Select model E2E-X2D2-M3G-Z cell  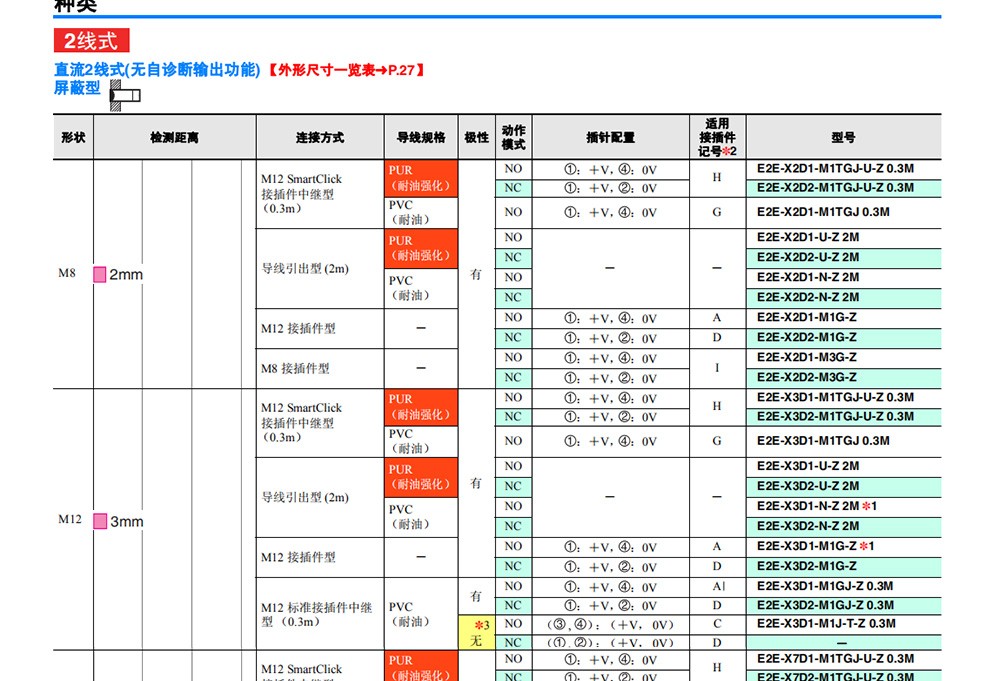point(806,378)
